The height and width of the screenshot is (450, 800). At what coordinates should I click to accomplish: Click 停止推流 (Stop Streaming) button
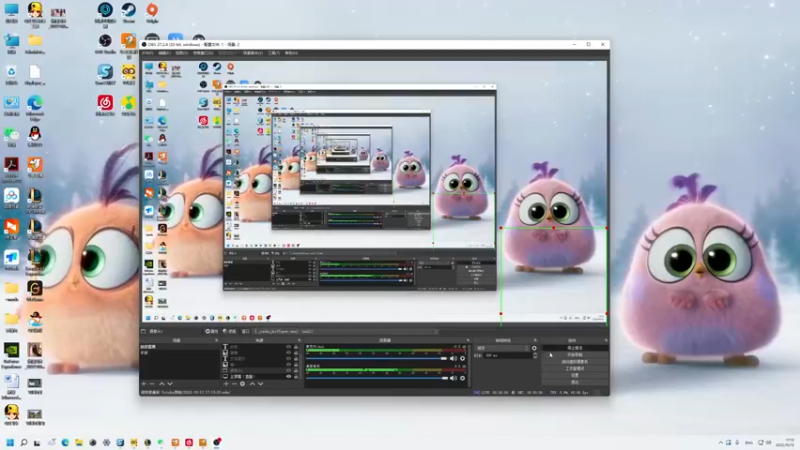575,348
